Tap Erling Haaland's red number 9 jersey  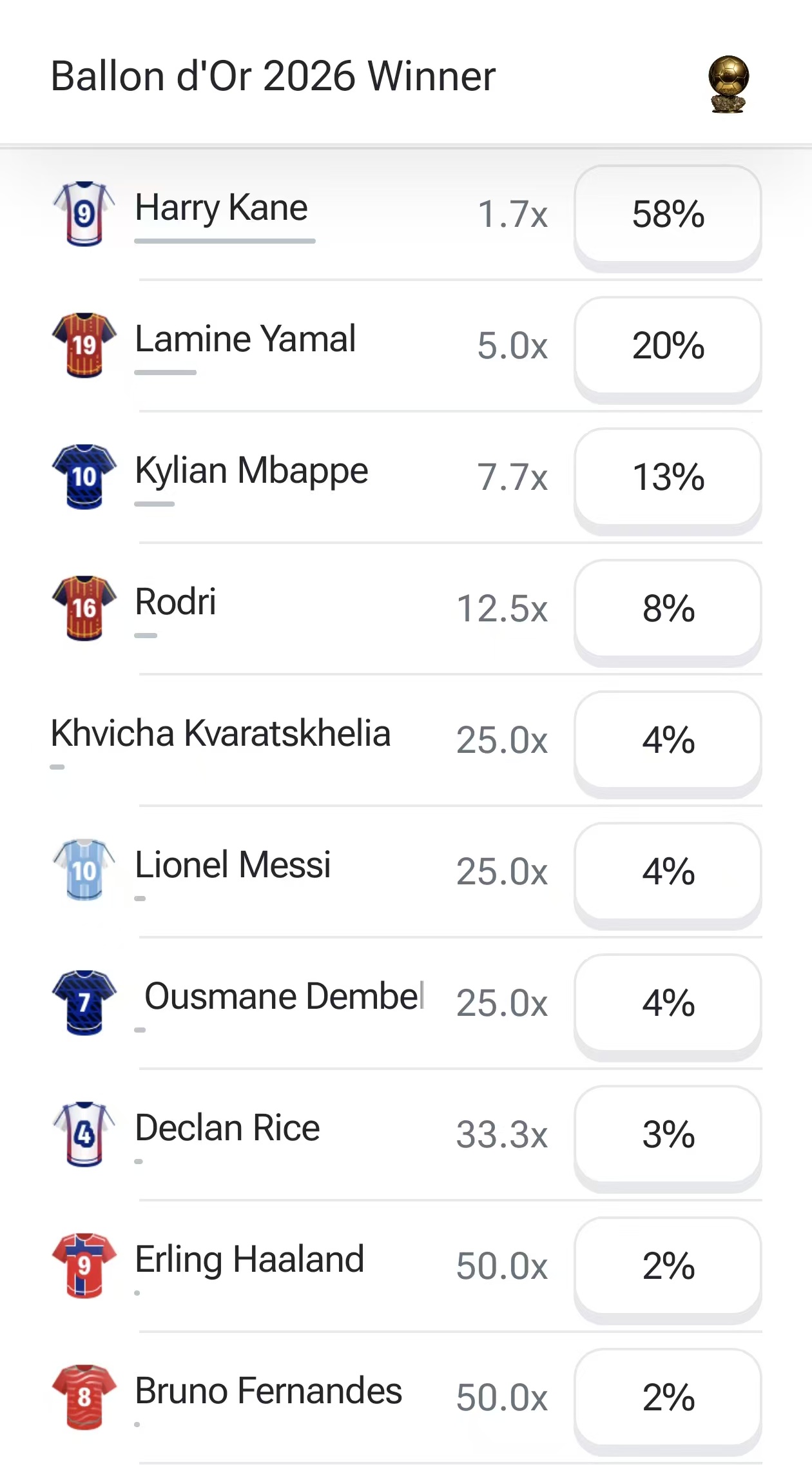(x=84, y=1265)
